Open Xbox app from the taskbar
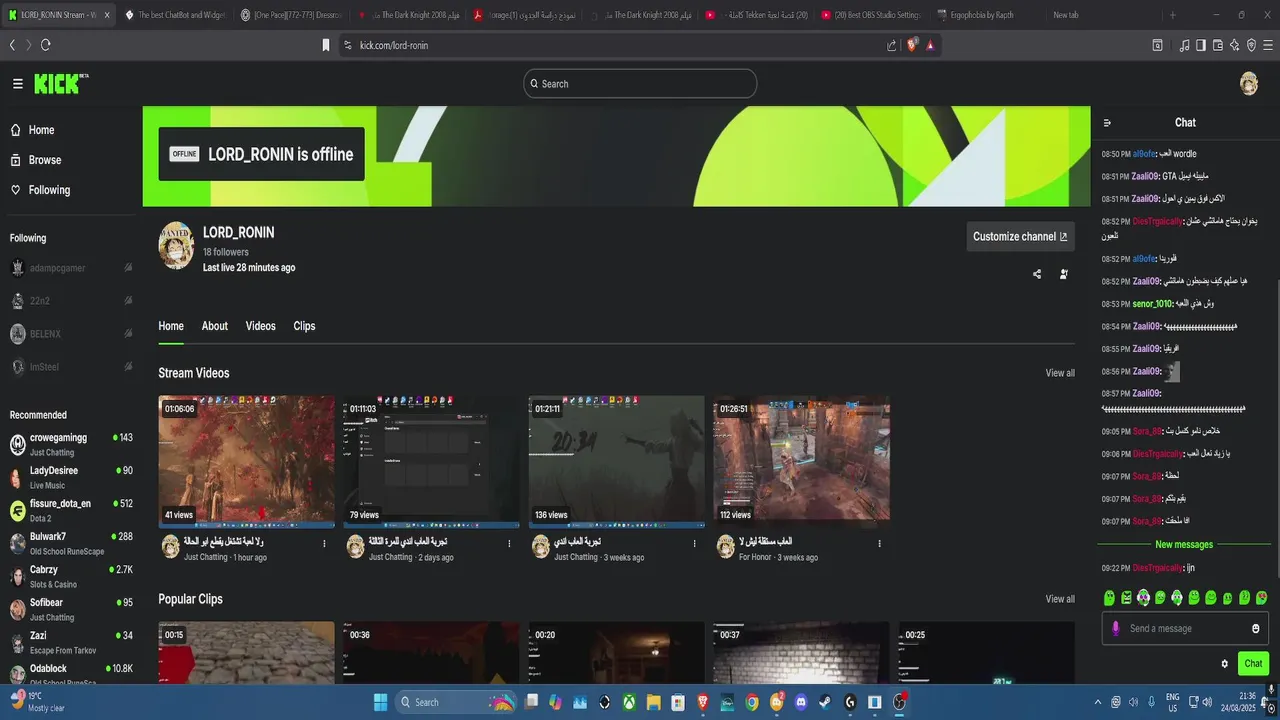Image resolution: width=1280 pixels, height=720 pixels. click(629, 702)
